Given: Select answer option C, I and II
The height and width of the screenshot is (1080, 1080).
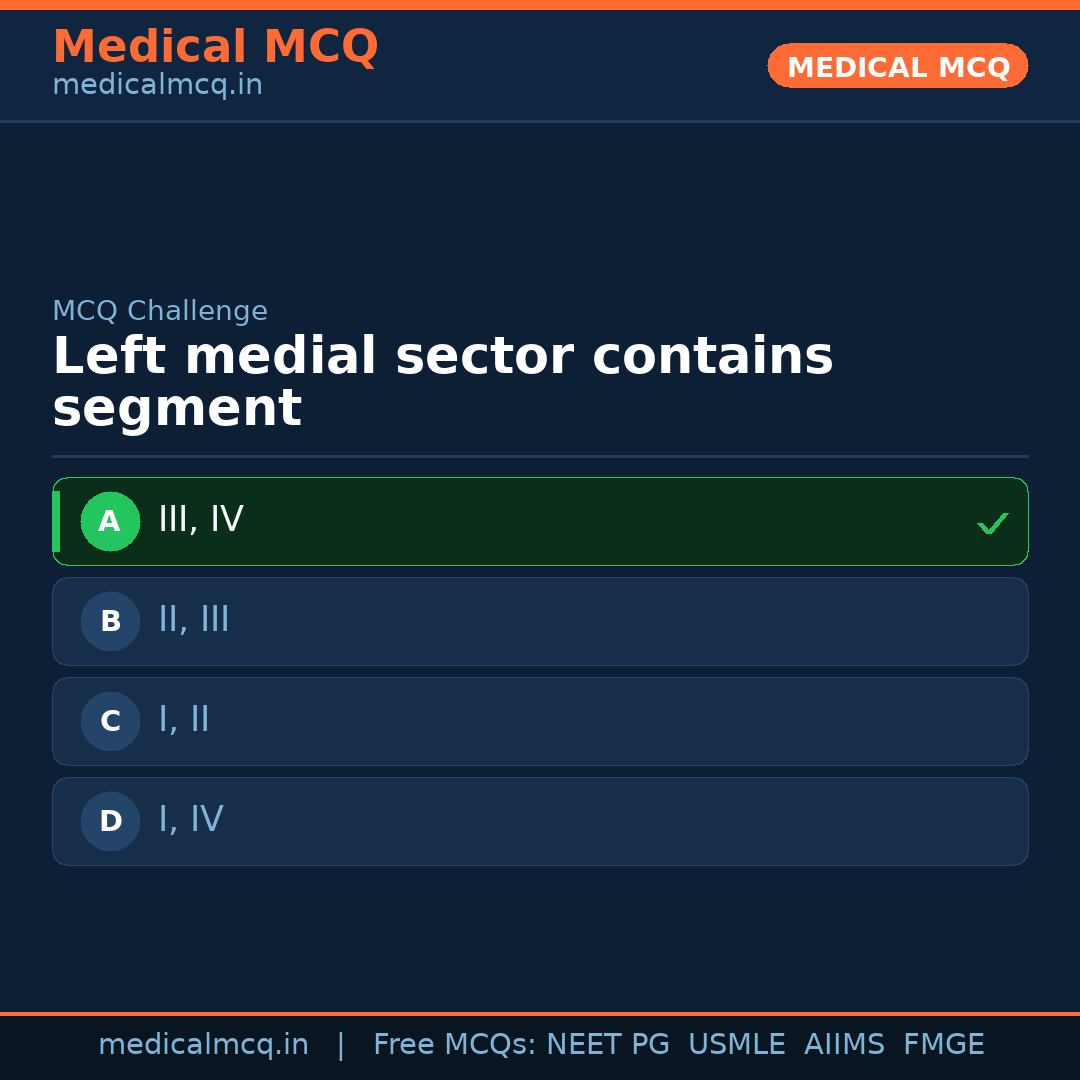Looking at the screenshot, I should (x=540, y=721).
